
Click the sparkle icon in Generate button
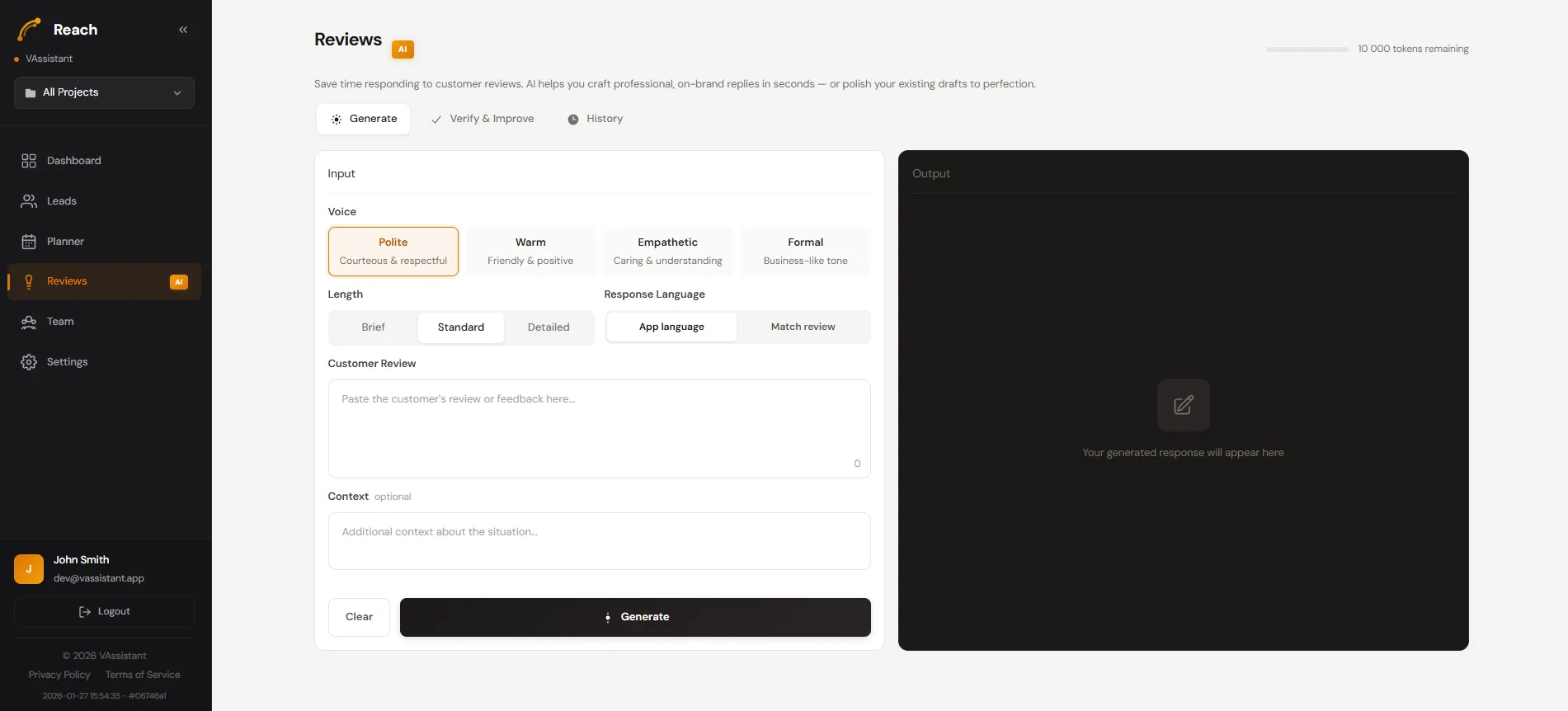click(608, 617)
